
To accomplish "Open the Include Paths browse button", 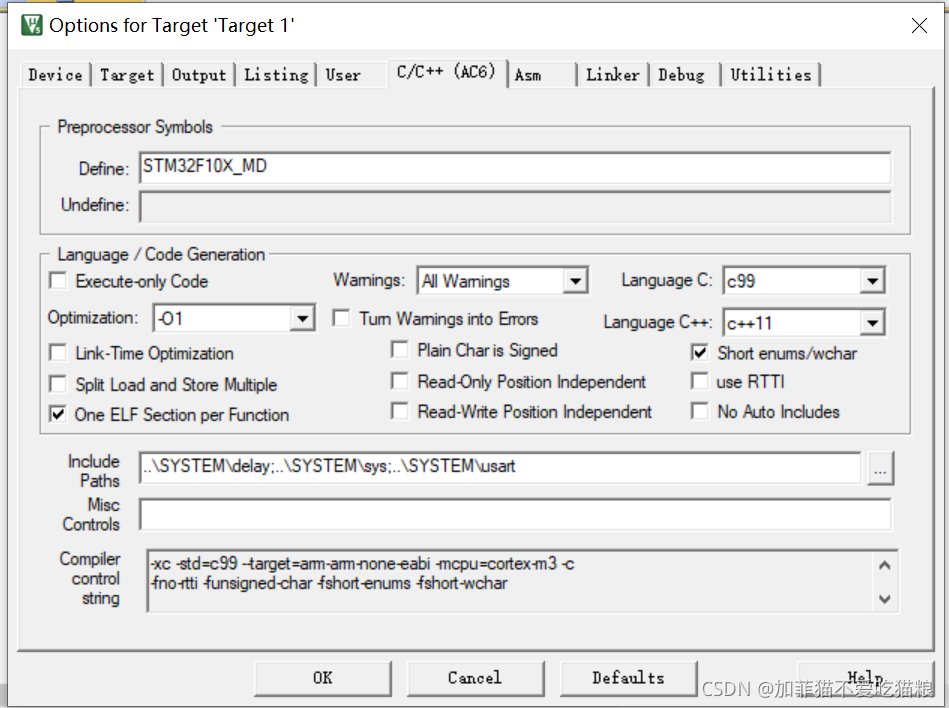I will [x=880, y=468].
